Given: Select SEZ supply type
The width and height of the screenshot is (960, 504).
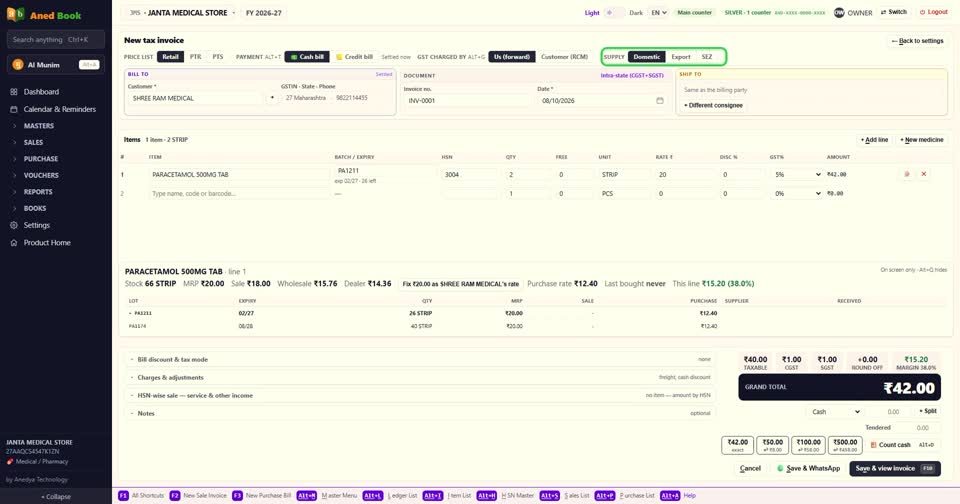Looking at the screenshot, I should pyautogui.click(x=707, y=57).
